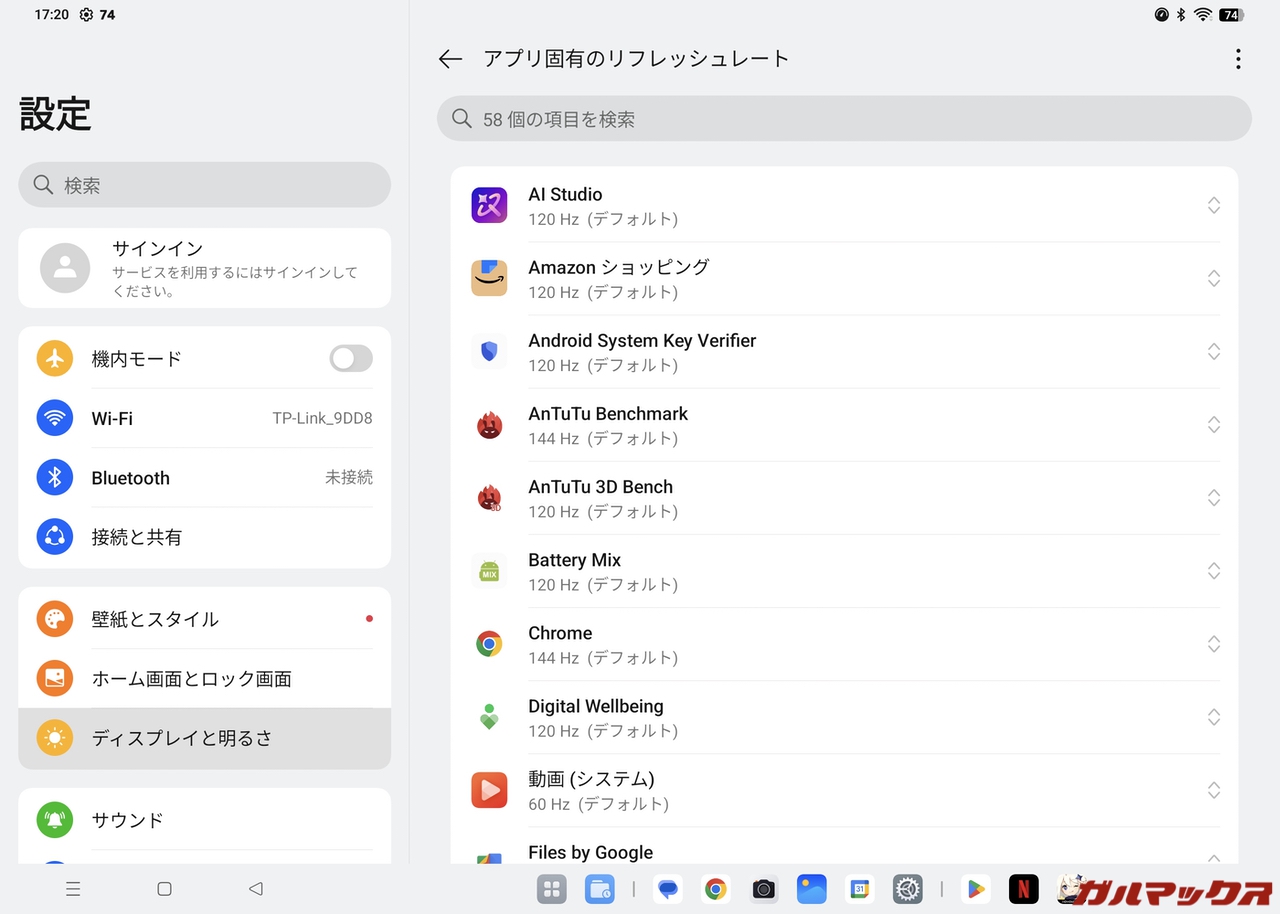The width and height of the screenshot is (1280, 914).
Task: Tap the settings search field
Action: coord(204,185)
